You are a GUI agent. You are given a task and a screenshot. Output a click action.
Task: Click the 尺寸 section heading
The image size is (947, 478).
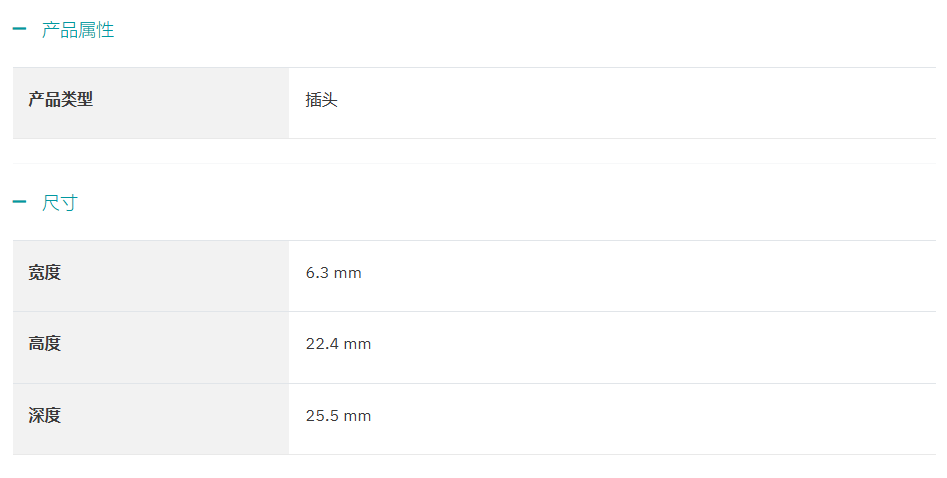[x=60, y=202]
